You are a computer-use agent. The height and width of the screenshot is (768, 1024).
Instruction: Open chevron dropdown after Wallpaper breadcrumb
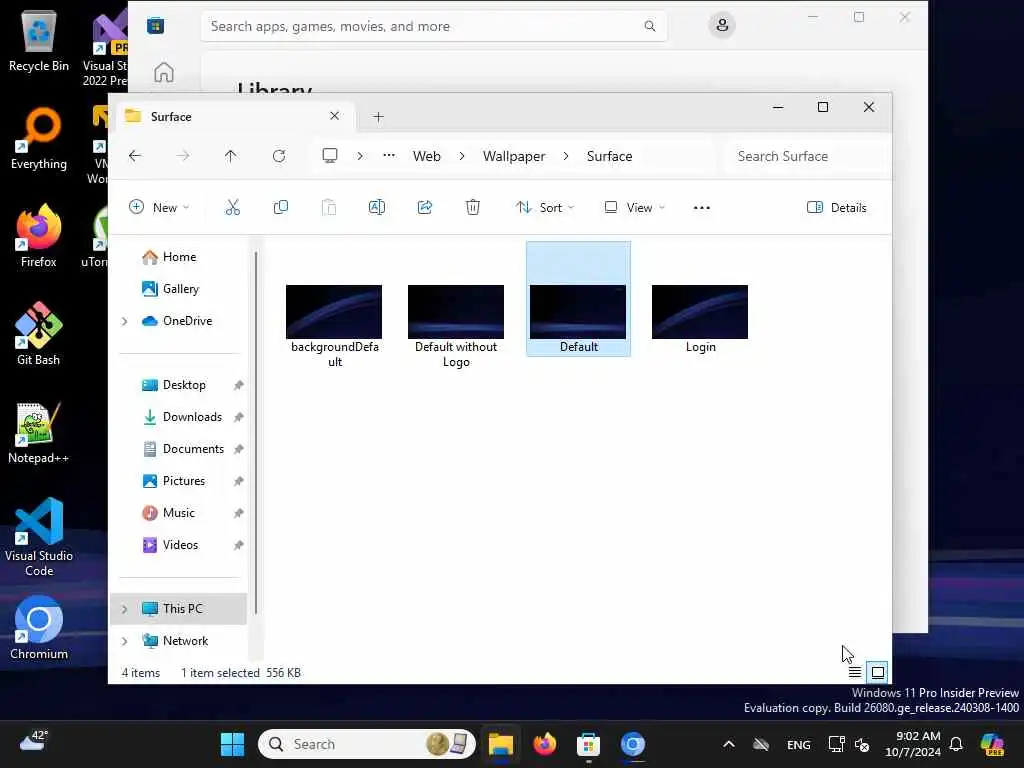566,156
